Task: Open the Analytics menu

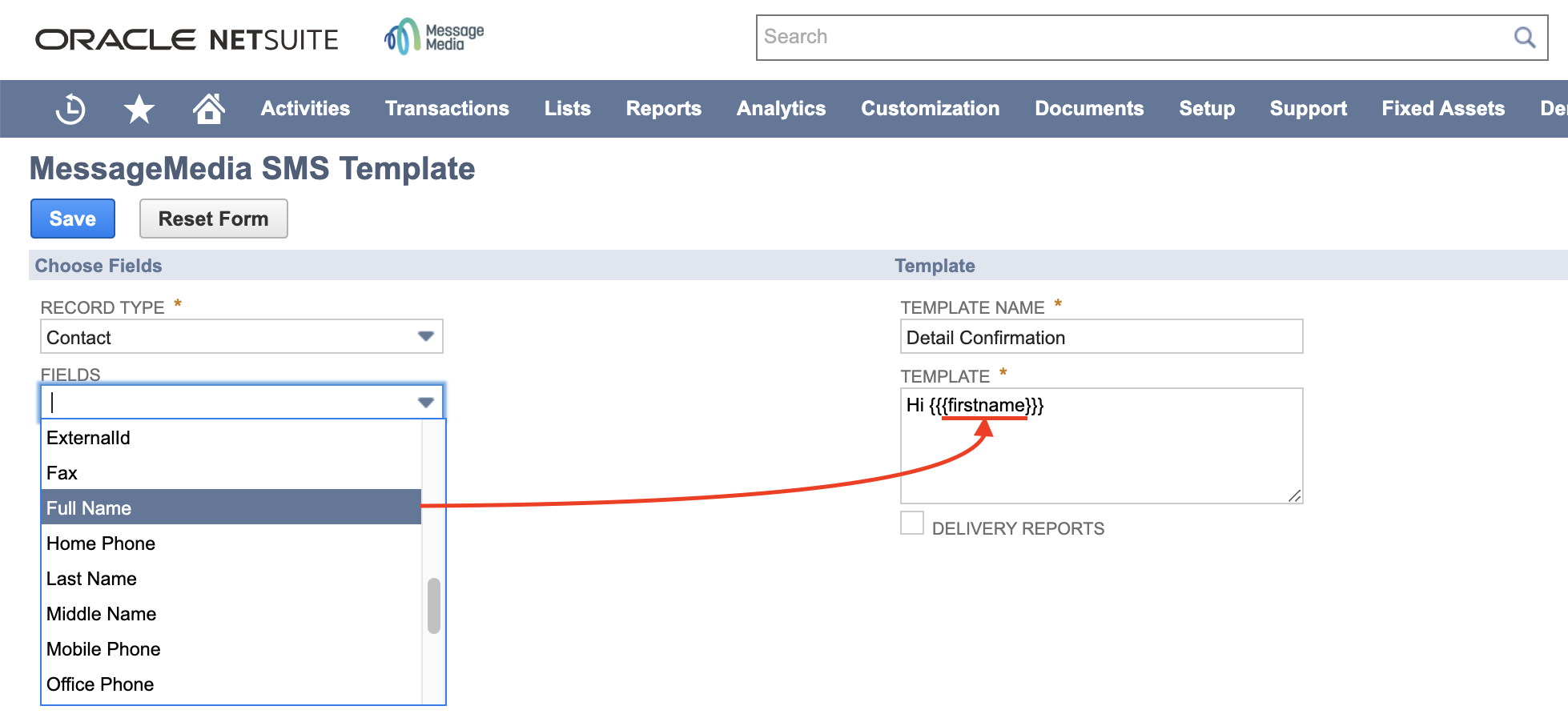Action: [781, 108]
